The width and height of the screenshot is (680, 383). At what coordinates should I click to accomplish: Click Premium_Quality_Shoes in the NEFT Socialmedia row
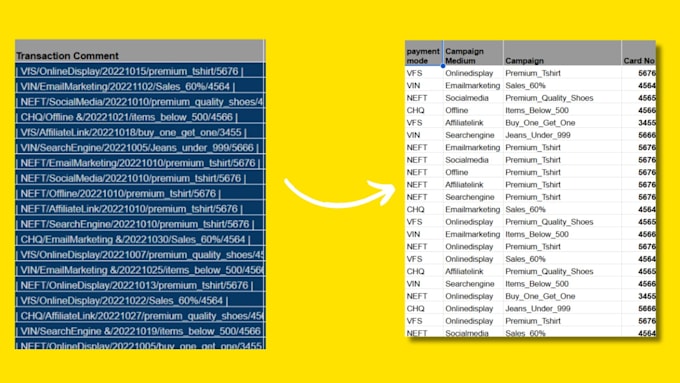549,98
